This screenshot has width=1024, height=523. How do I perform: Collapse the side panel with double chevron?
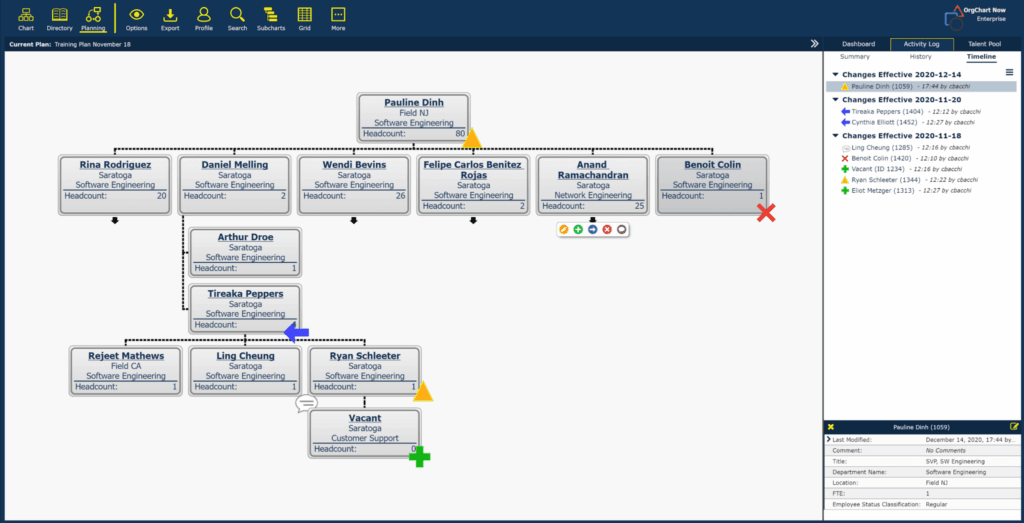coord(814,44)
